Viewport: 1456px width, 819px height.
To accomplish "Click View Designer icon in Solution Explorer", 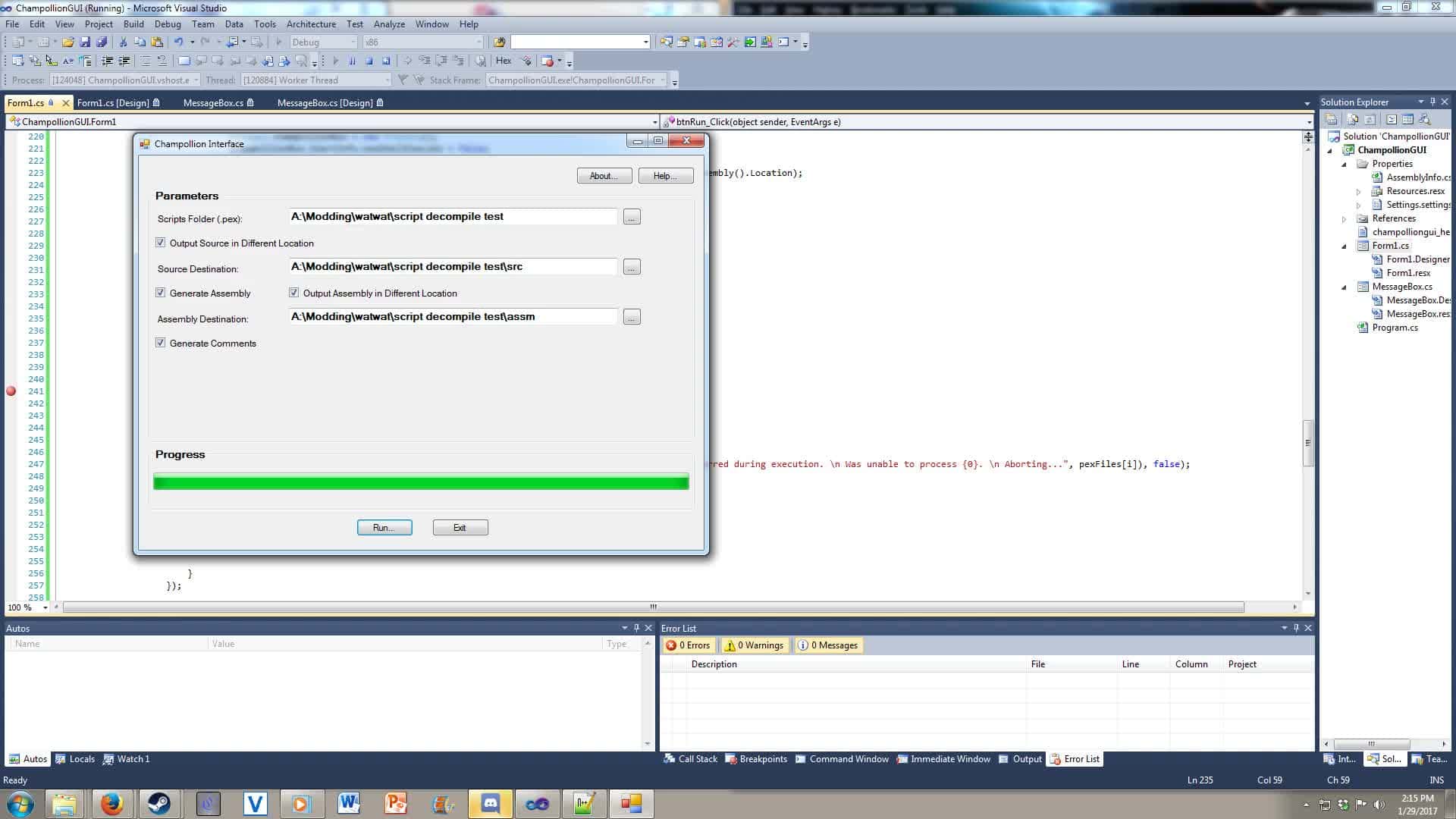I will coord(1407,119).
